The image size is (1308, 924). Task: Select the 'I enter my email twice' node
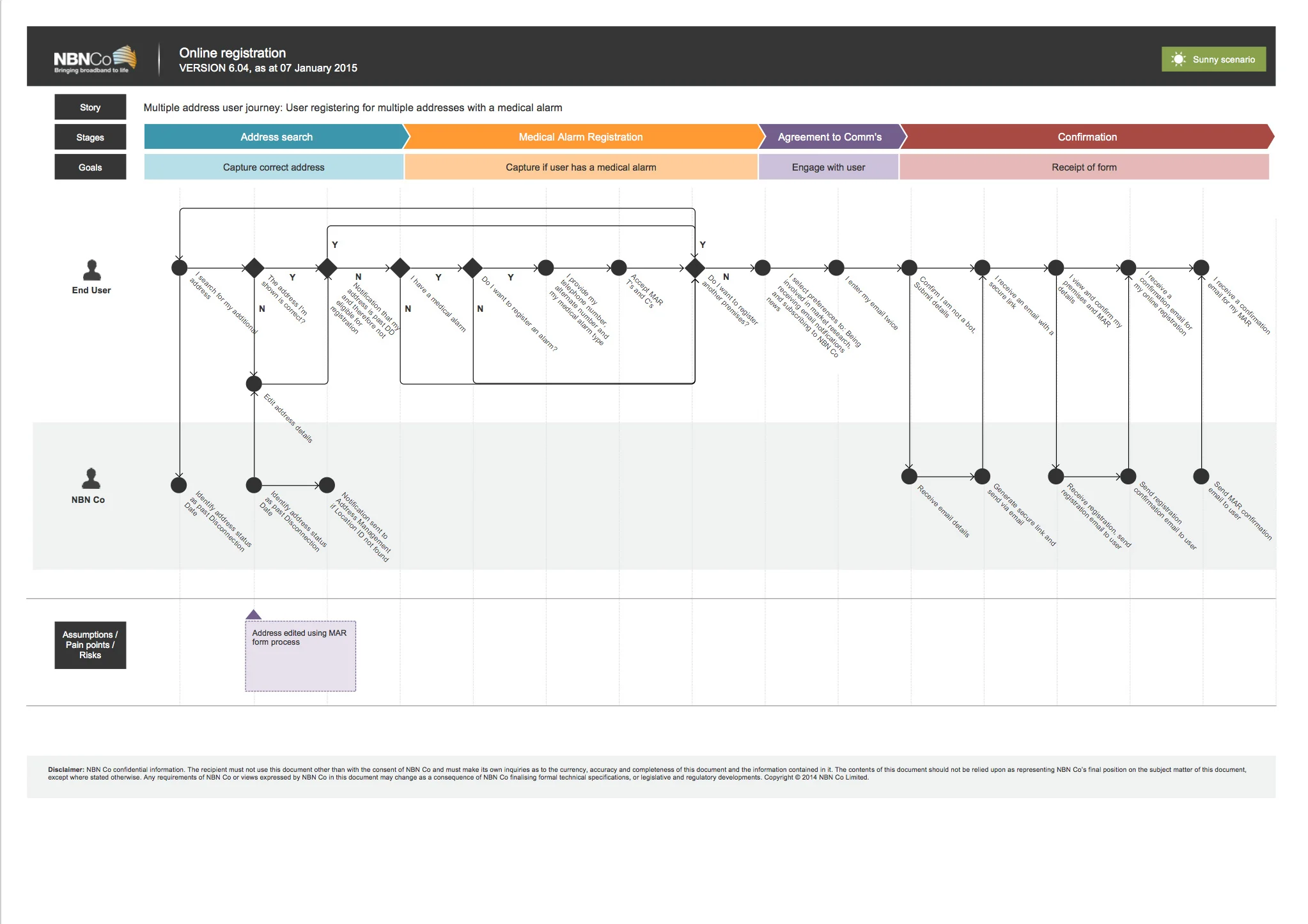point(835,268)
